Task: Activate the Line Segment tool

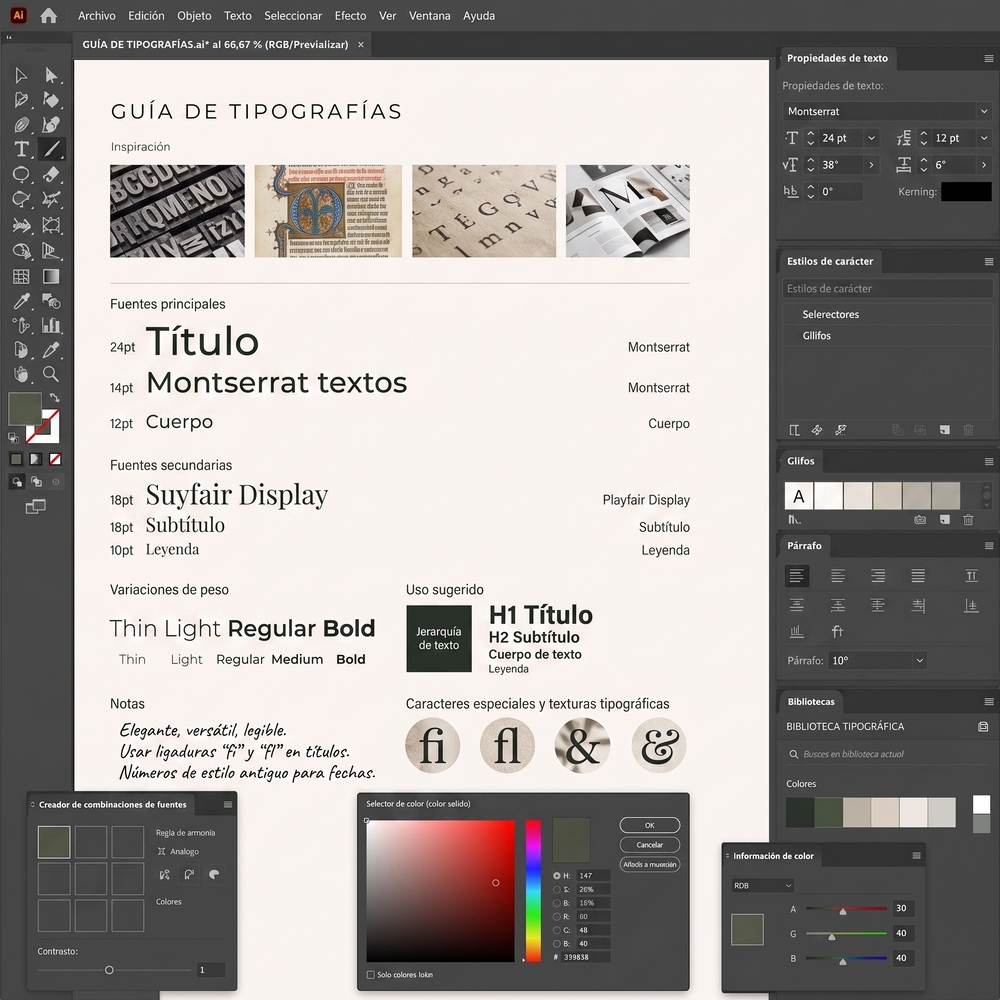Action: coord(51,149)
